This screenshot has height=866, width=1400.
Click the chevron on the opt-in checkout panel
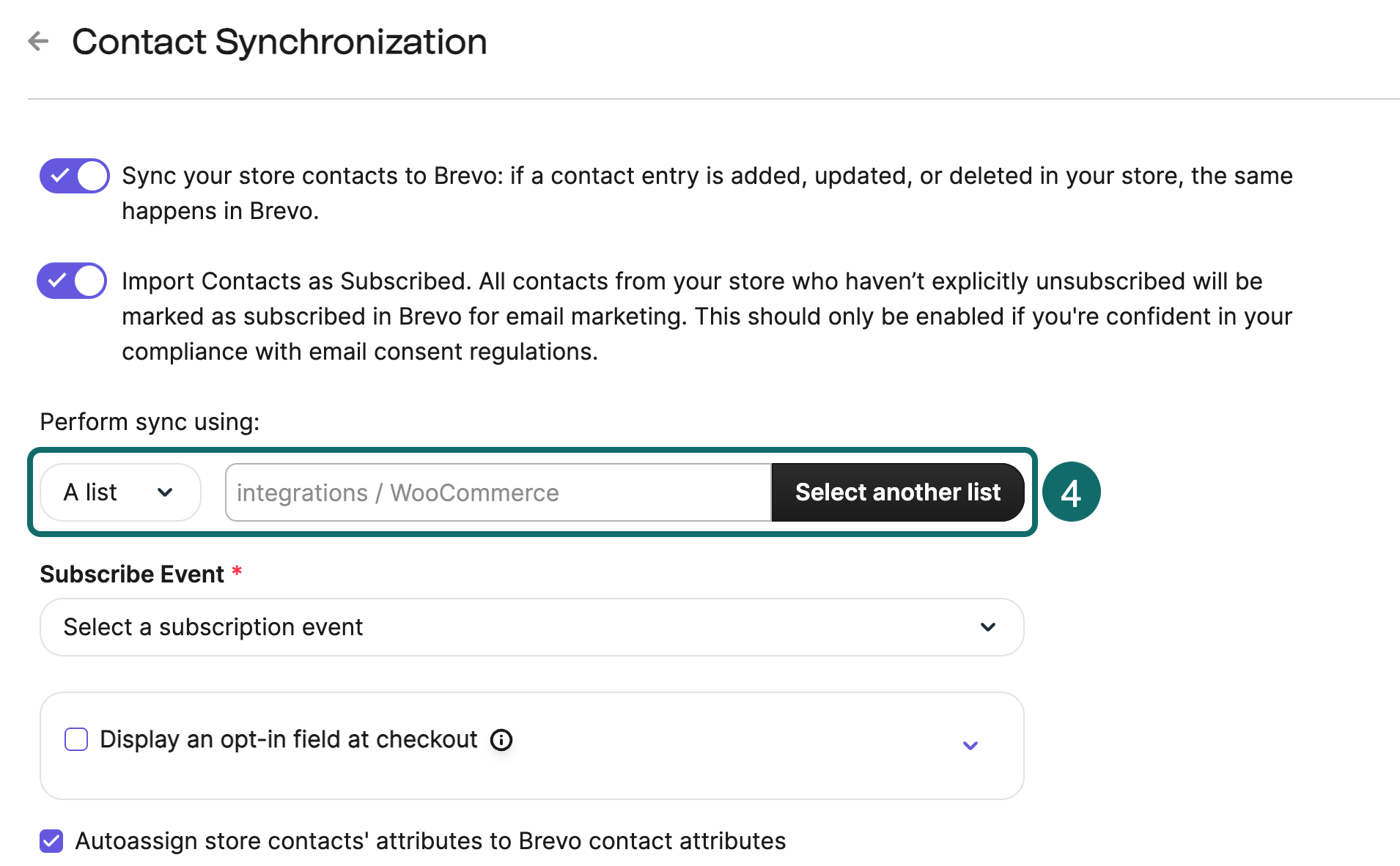[970, 745]
